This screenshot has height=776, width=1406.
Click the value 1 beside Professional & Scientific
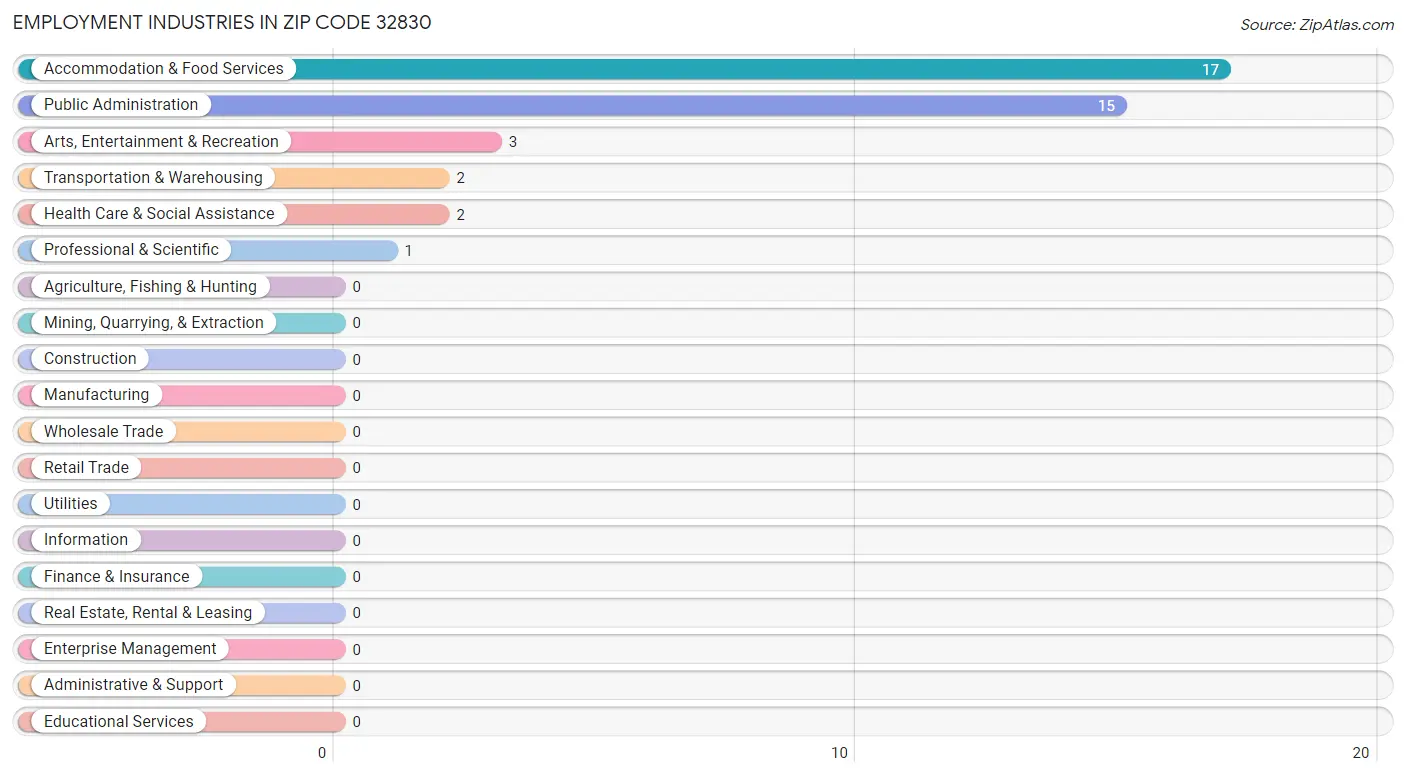(409, 251)
